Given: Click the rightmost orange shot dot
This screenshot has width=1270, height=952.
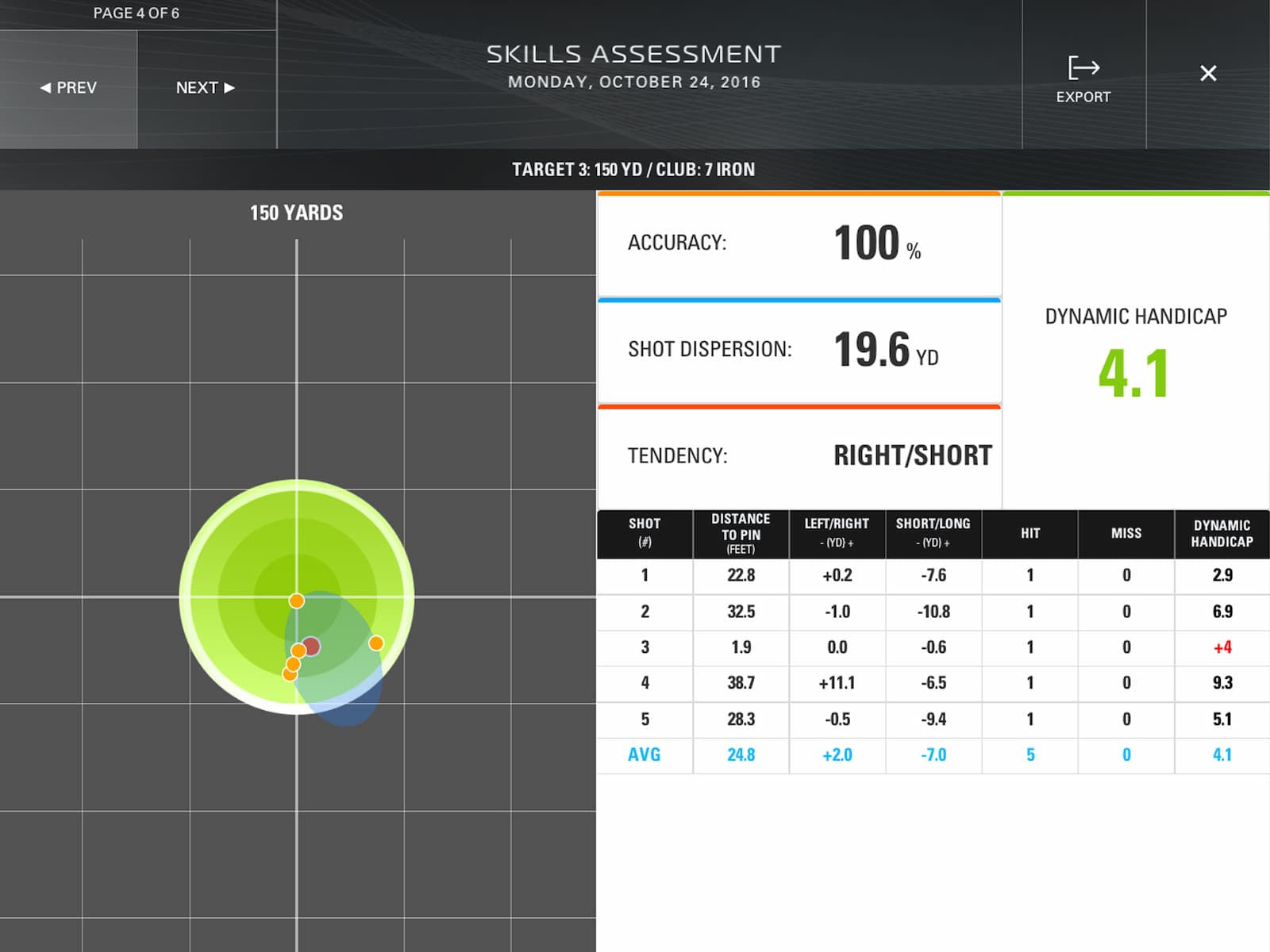Looking at the screenshot, I should click(x=376, y=643).
